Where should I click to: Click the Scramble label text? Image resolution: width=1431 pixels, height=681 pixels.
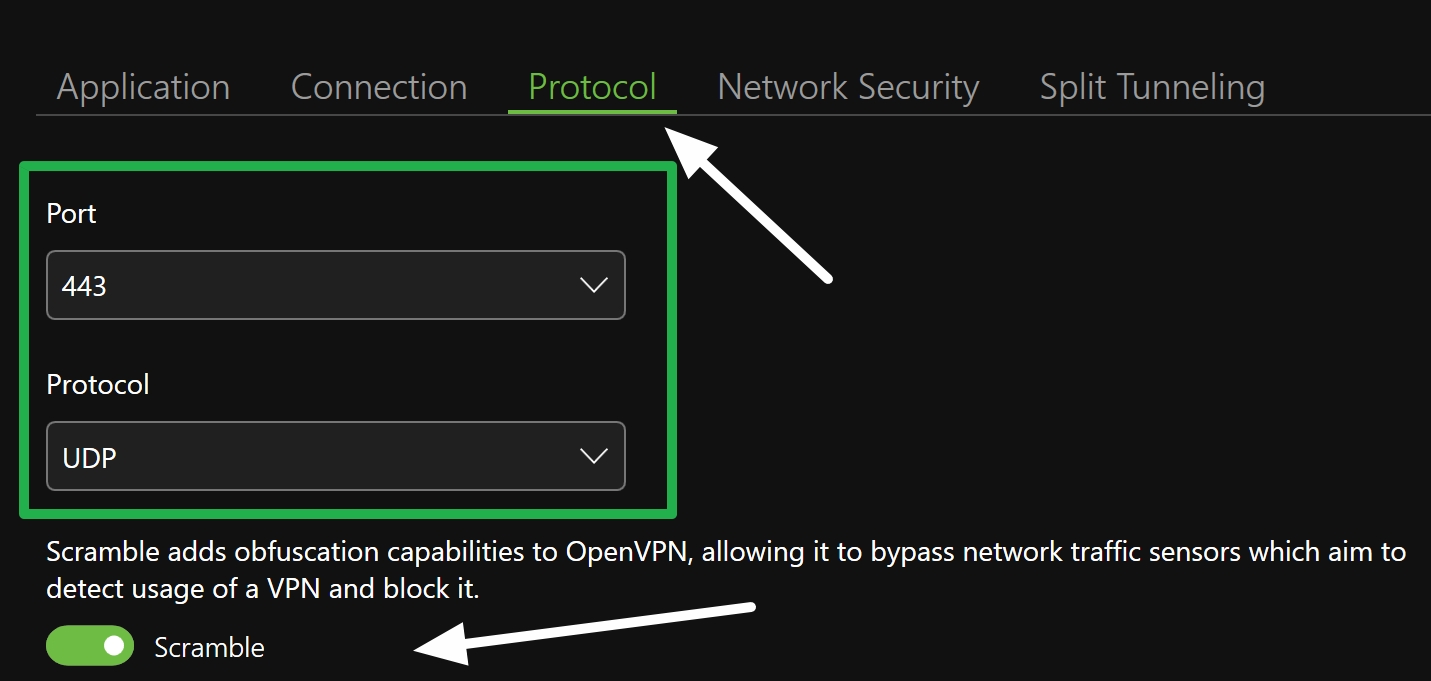(209, 647)
